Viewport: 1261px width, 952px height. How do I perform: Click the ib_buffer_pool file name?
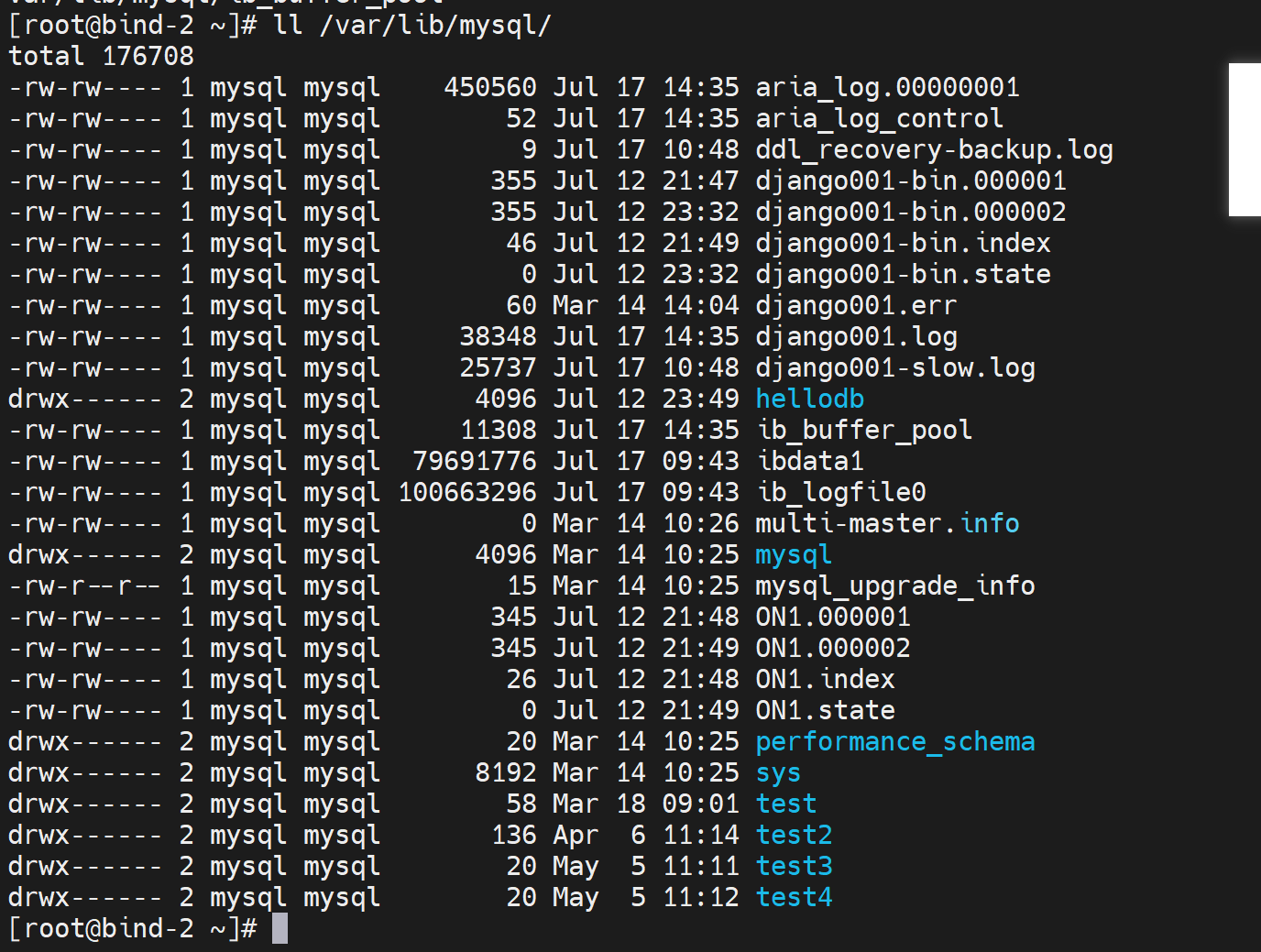click(x=863, y=430)
